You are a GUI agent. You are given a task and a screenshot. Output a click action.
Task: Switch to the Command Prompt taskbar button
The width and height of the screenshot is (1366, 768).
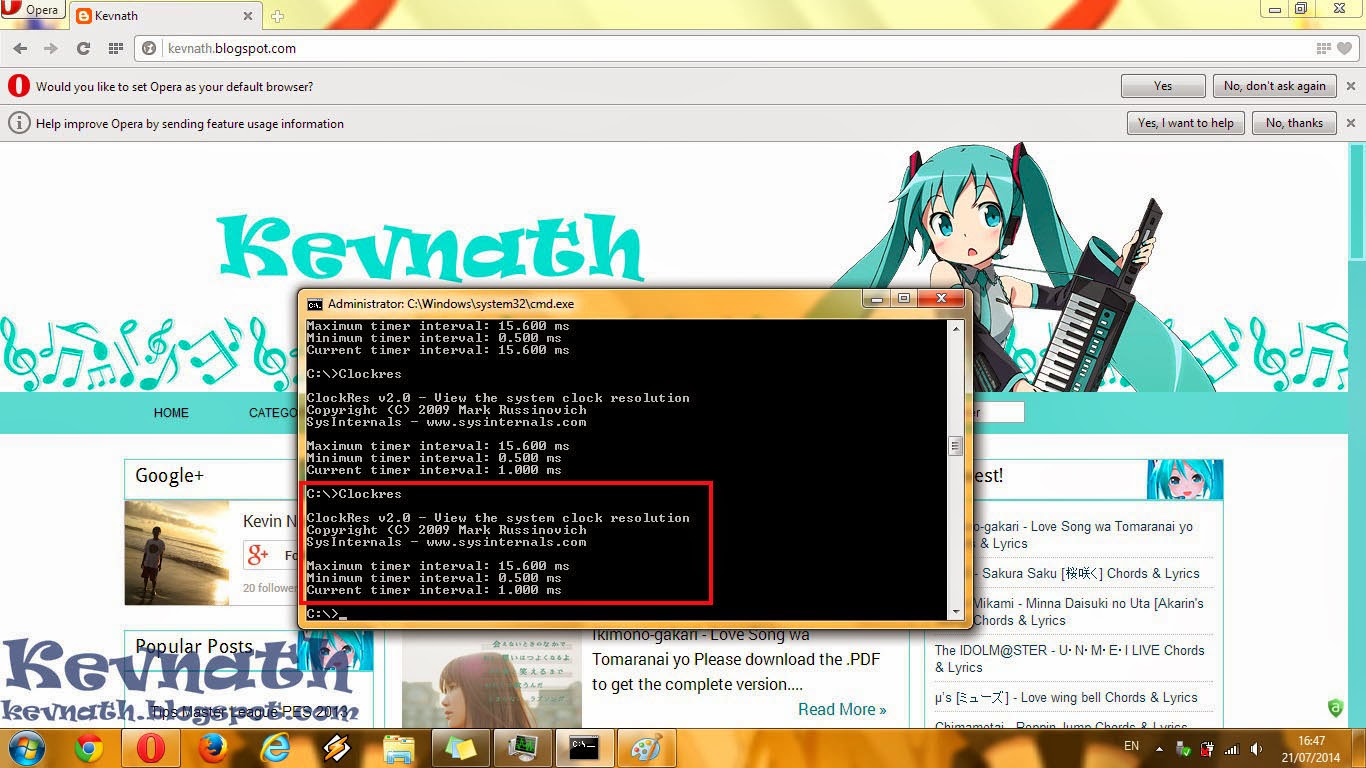[x=584, y=748]
